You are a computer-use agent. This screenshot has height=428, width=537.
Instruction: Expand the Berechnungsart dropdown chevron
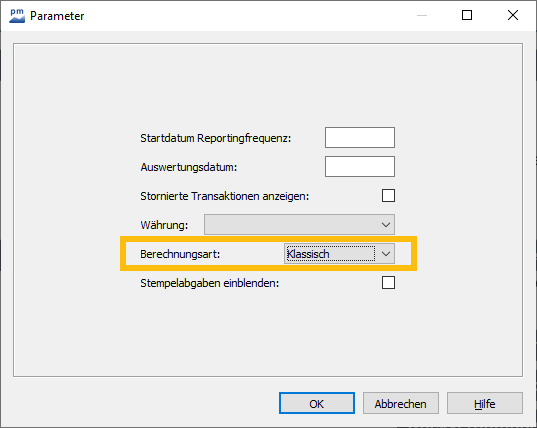coord(386,254)
